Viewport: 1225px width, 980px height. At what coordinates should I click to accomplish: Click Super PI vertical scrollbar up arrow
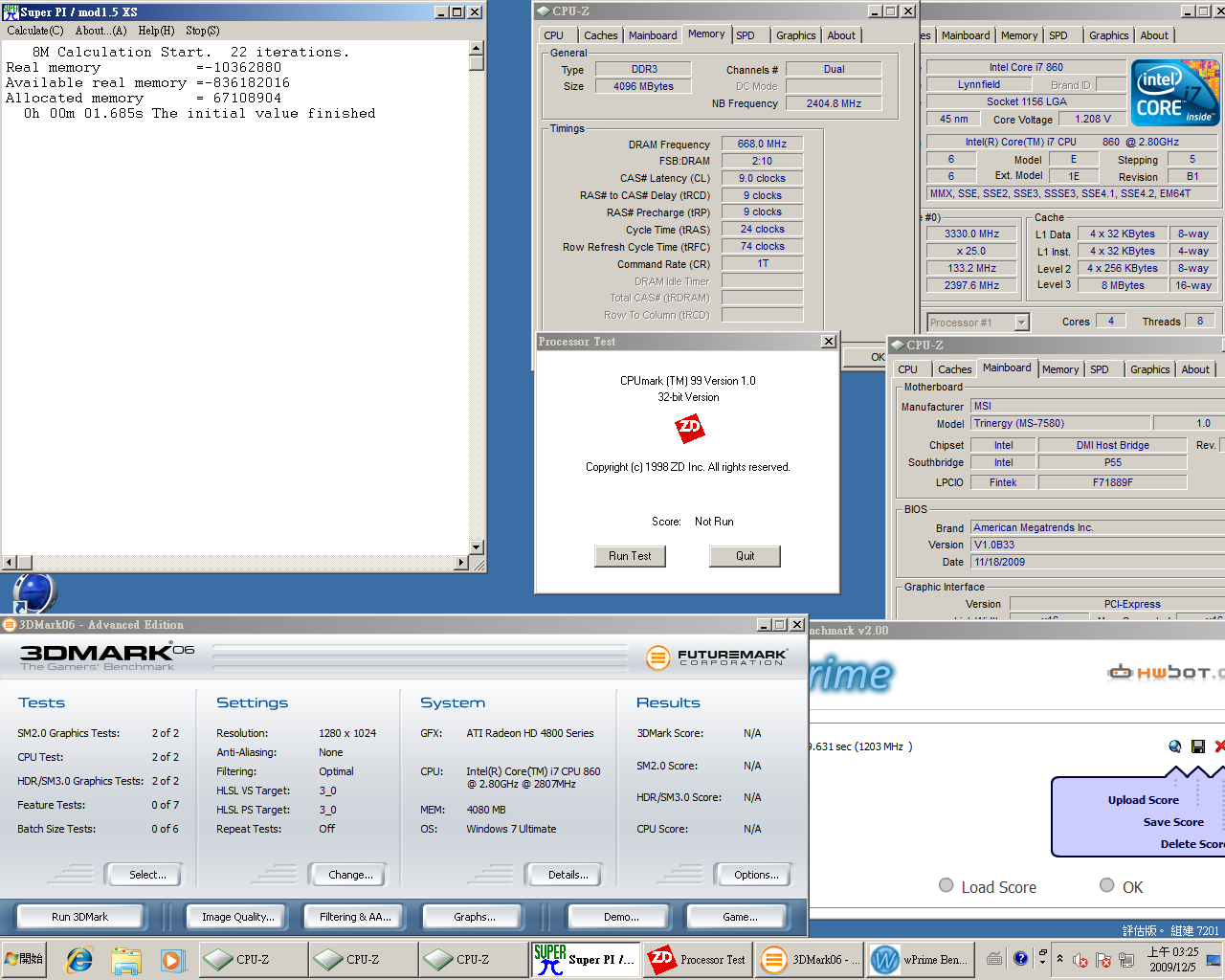pyautogui.click(x=477, y=48)
